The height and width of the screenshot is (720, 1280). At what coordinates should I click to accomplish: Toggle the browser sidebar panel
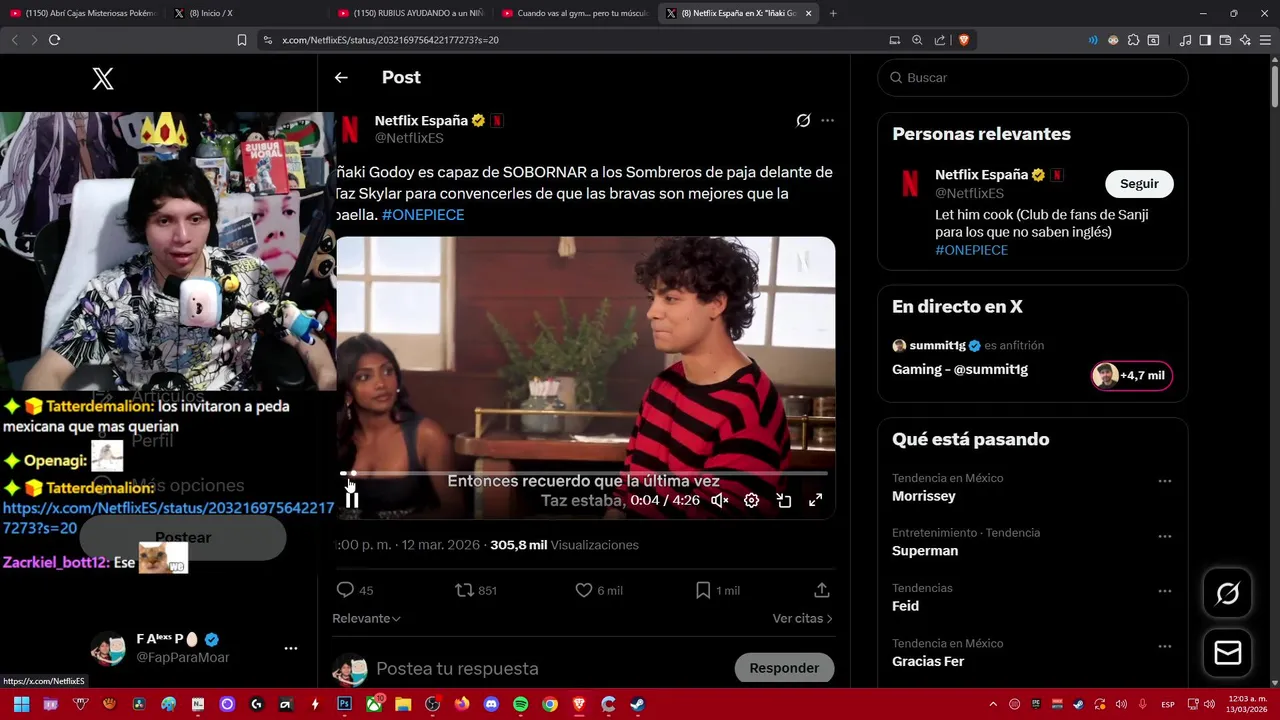point(1205,40)
